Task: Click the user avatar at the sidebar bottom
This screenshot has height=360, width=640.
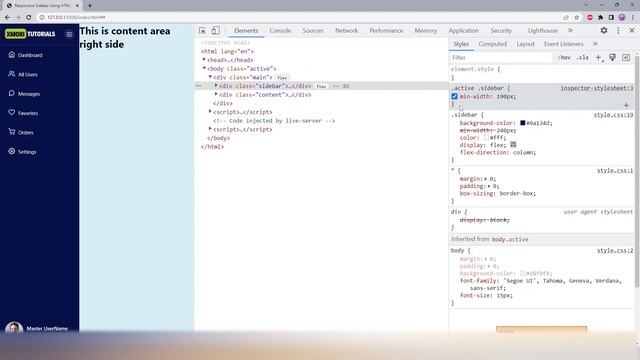Action: [14, 328]
